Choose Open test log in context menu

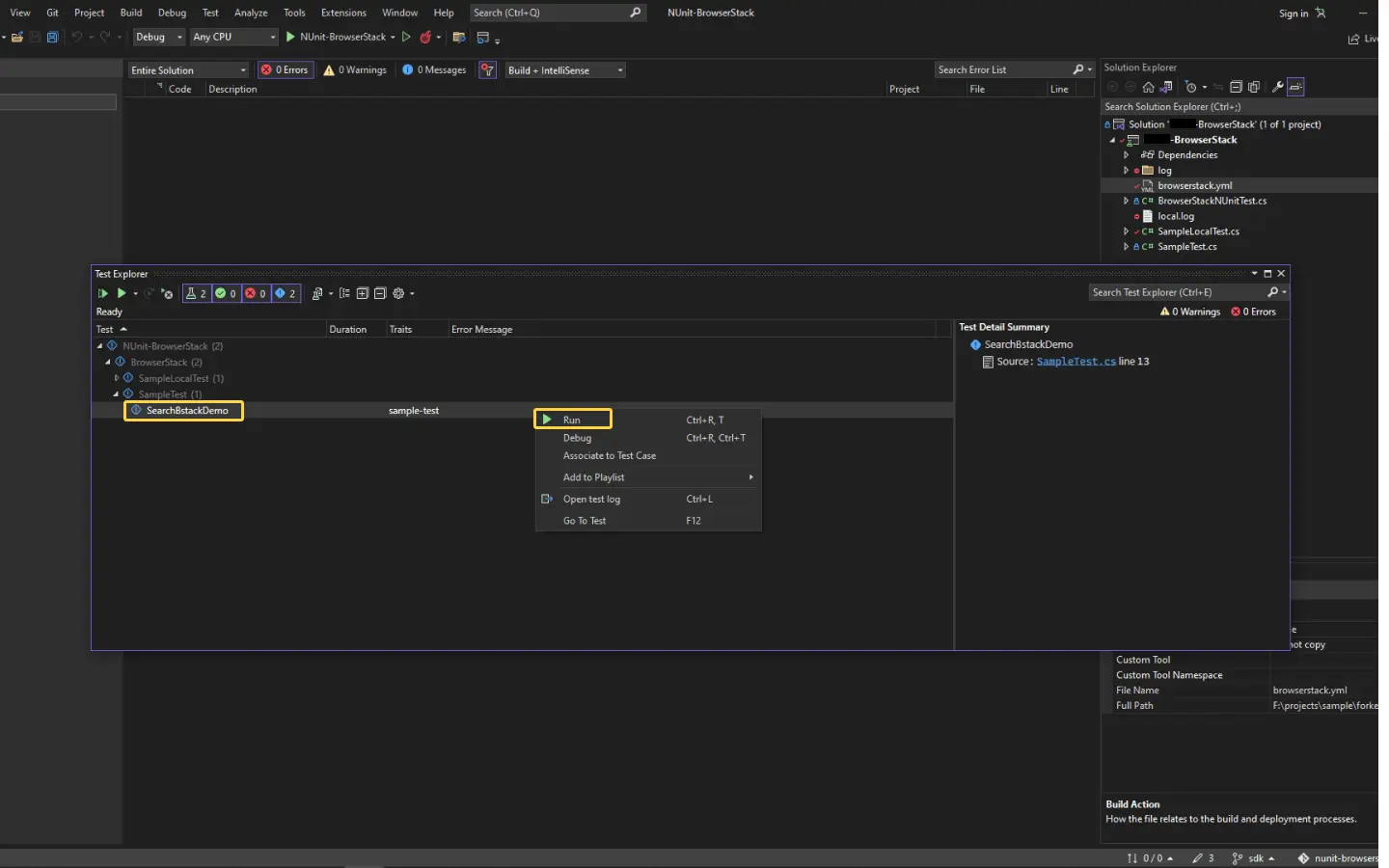[591, 500]
